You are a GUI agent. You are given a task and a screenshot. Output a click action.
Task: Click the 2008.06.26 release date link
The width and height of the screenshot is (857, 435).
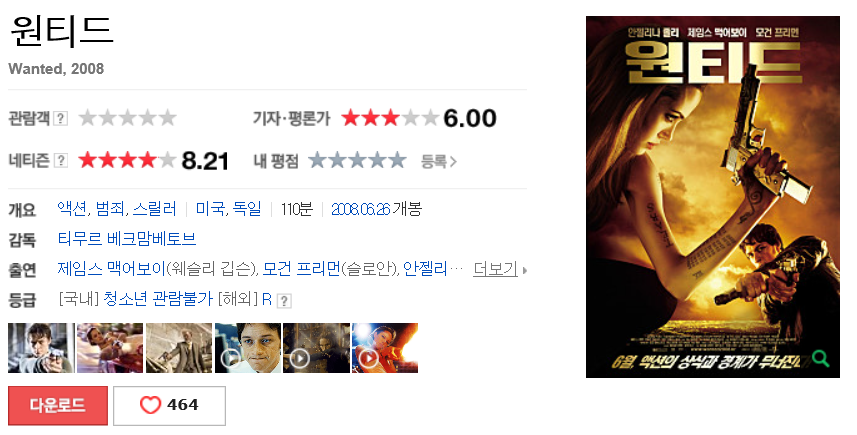(361, 209)
